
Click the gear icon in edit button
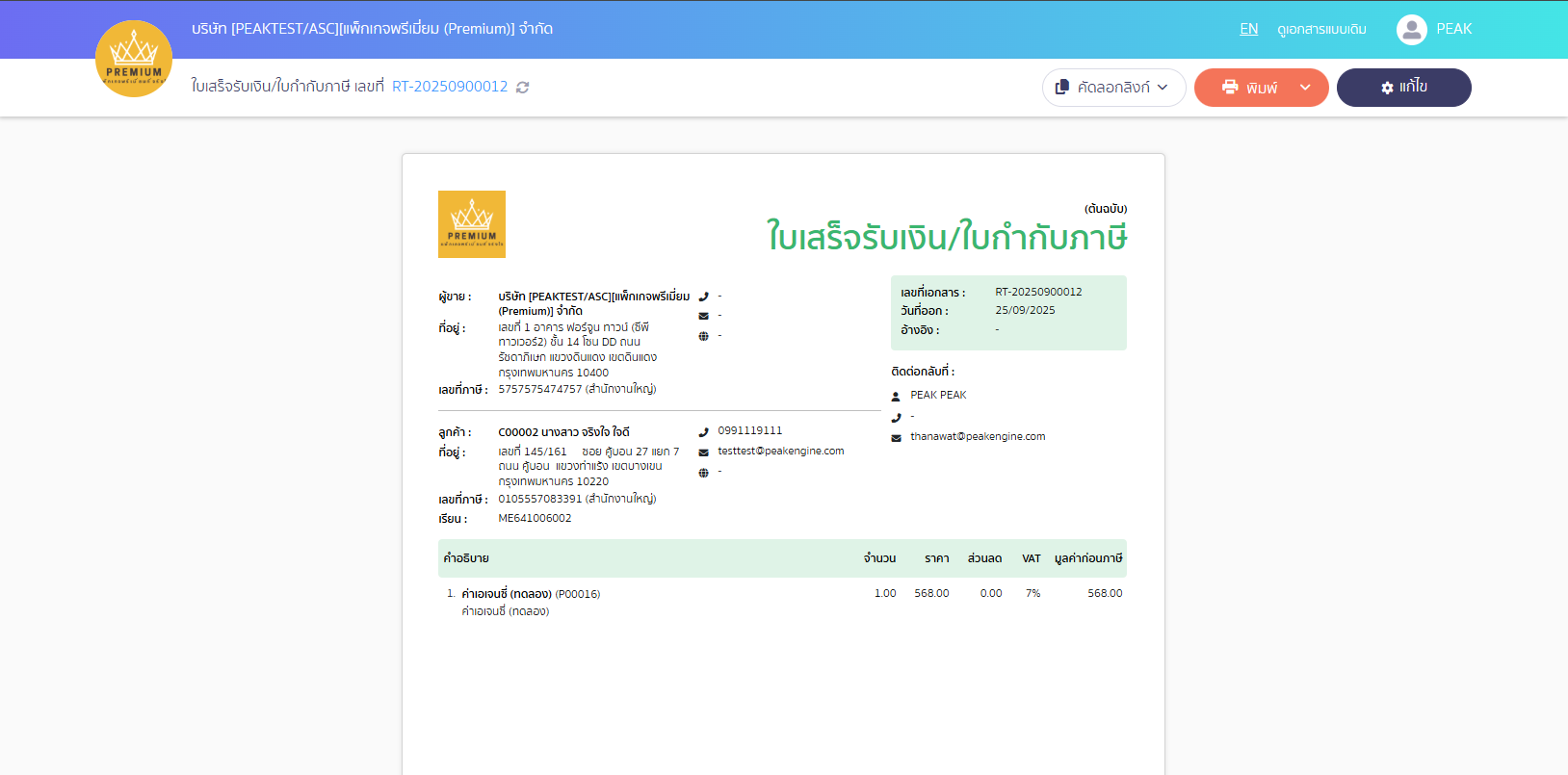coord(1387,88)
